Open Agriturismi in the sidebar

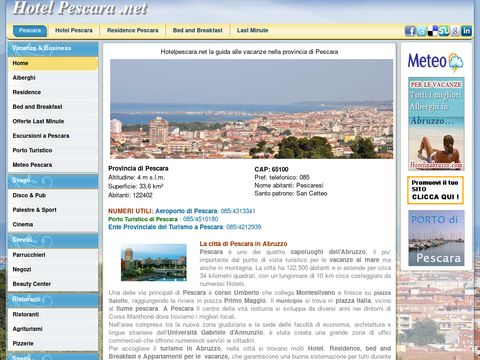(x=53, y=329)
